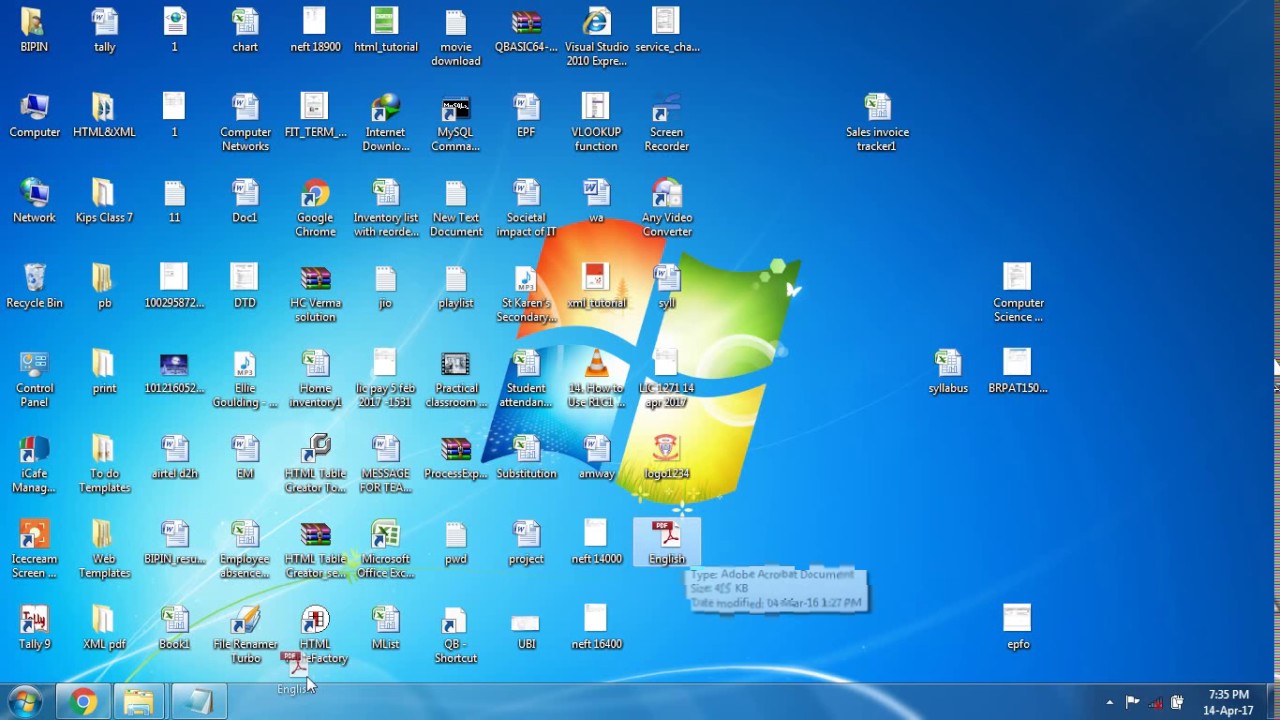Select the Any Video Converter shortcut
This screenshot has width=1280, height=720.
(x=666, y=192)
